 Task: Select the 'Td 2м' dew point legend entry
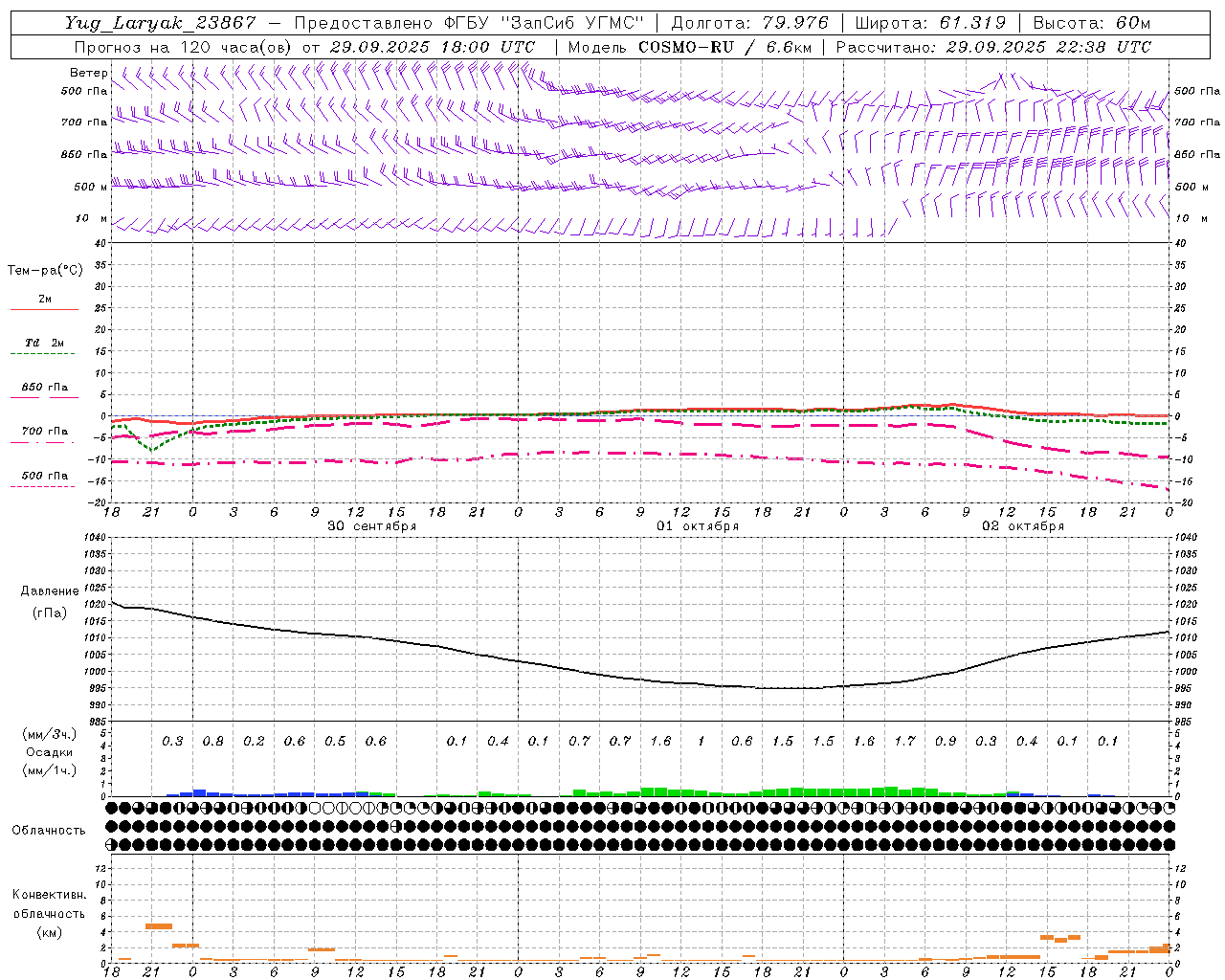[45, 343]
